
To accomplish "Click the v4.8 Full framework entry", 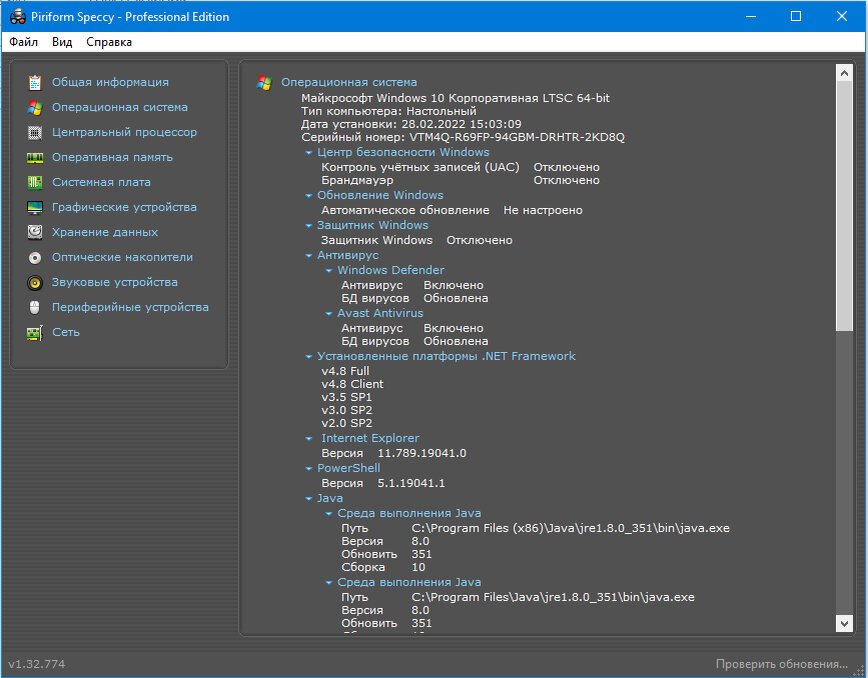I will (345, 371).
